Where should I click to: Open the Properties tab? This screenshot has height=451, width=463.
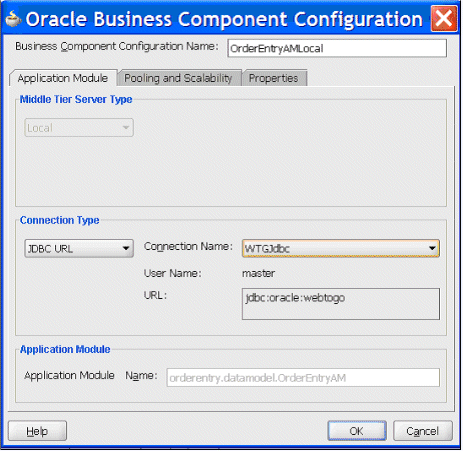(274, 78)
